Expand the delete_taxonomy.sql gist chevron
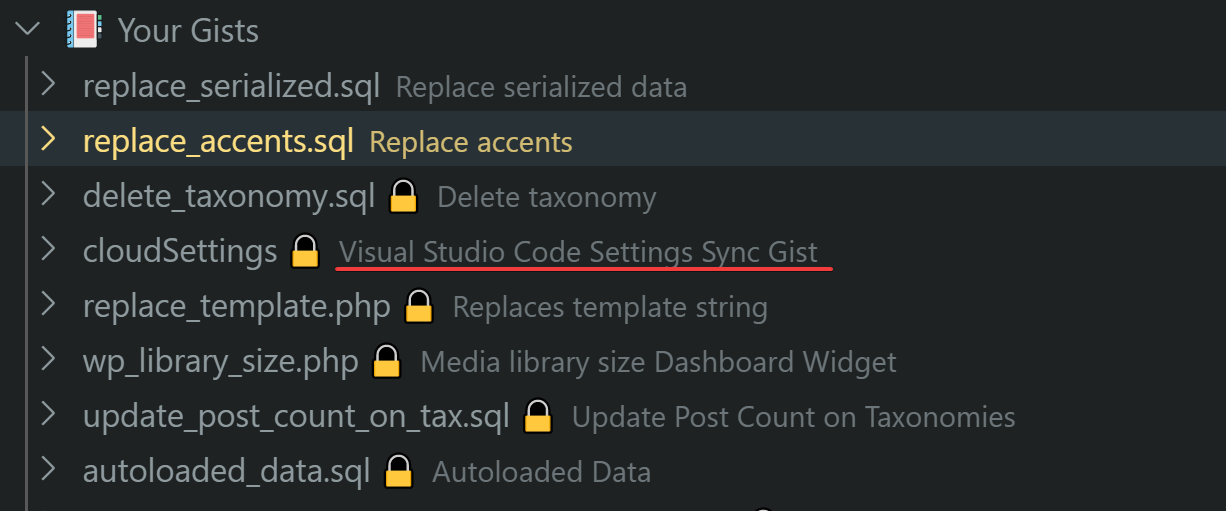This screenshot has height=511, width=1226. point(47,196)
